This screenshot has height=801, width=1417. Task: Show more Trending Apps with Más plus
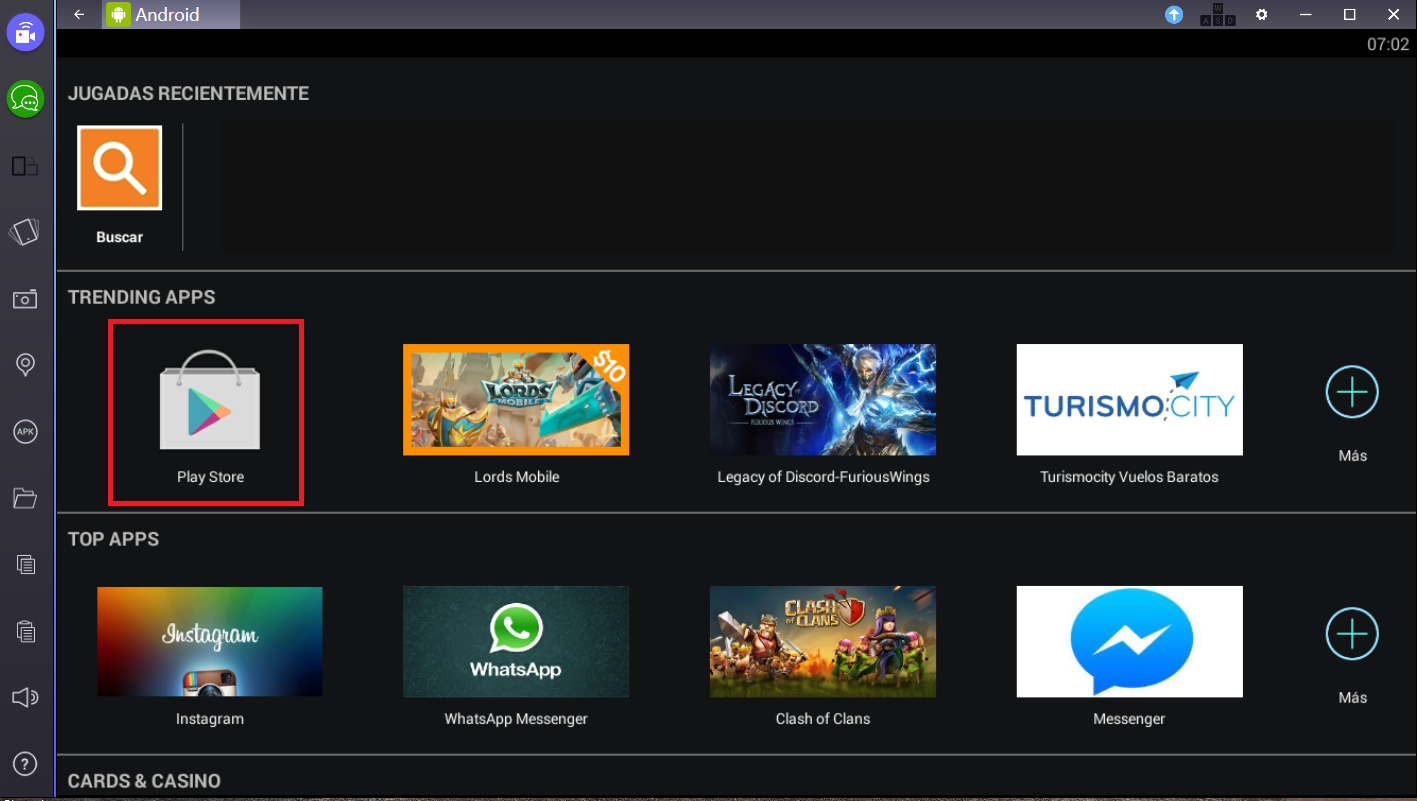coord(1352,392)
